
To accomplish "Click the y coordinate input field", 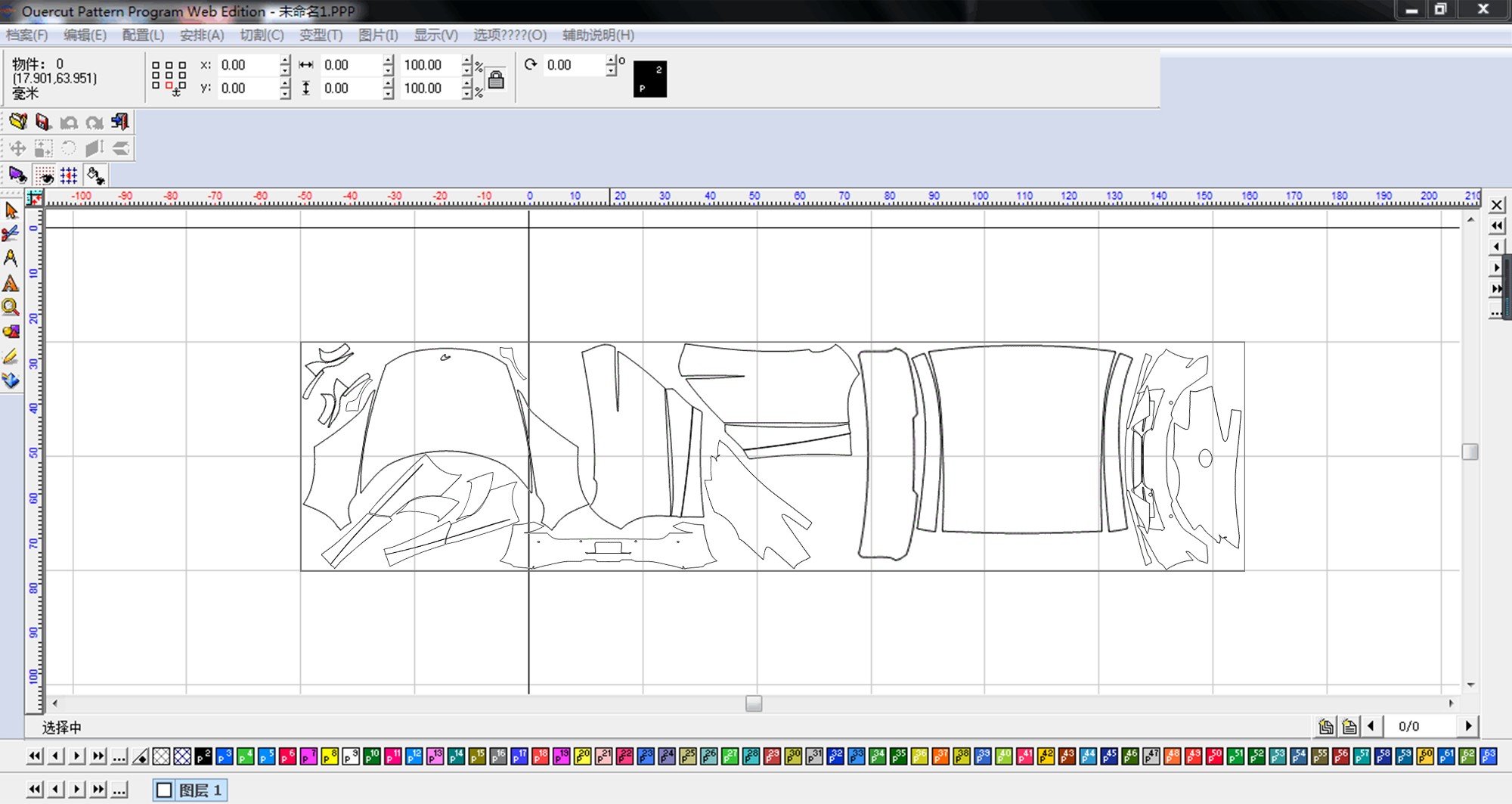I will [x=247, y=88].
